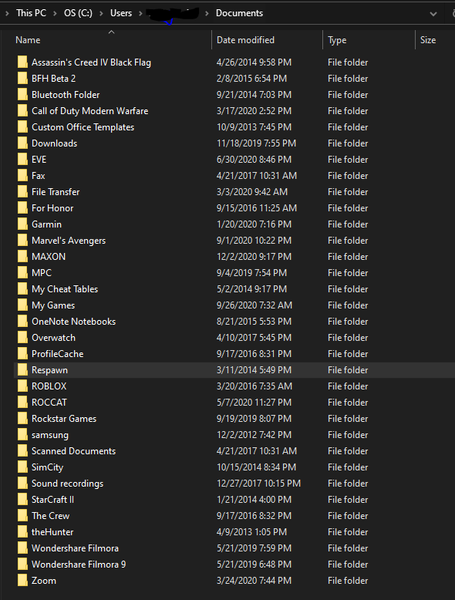Viewport: 455px width, 600px height.
Task: Select the Assassin's Creed IV Black Flag folder icon
Action: (23, 62)
